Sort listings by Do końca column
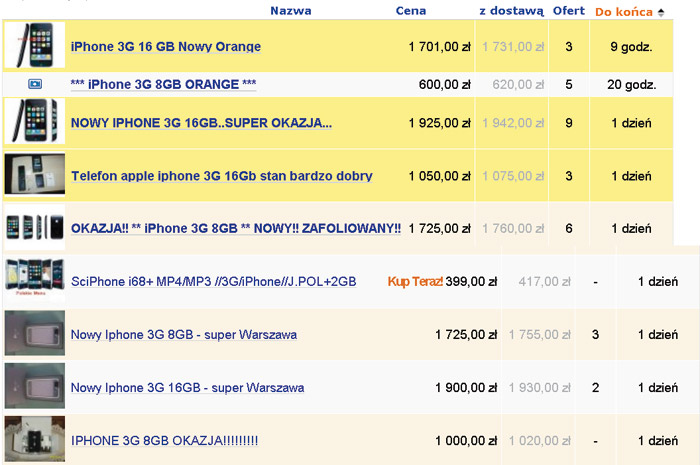This screenshot has height=465, width=700. 624,12
